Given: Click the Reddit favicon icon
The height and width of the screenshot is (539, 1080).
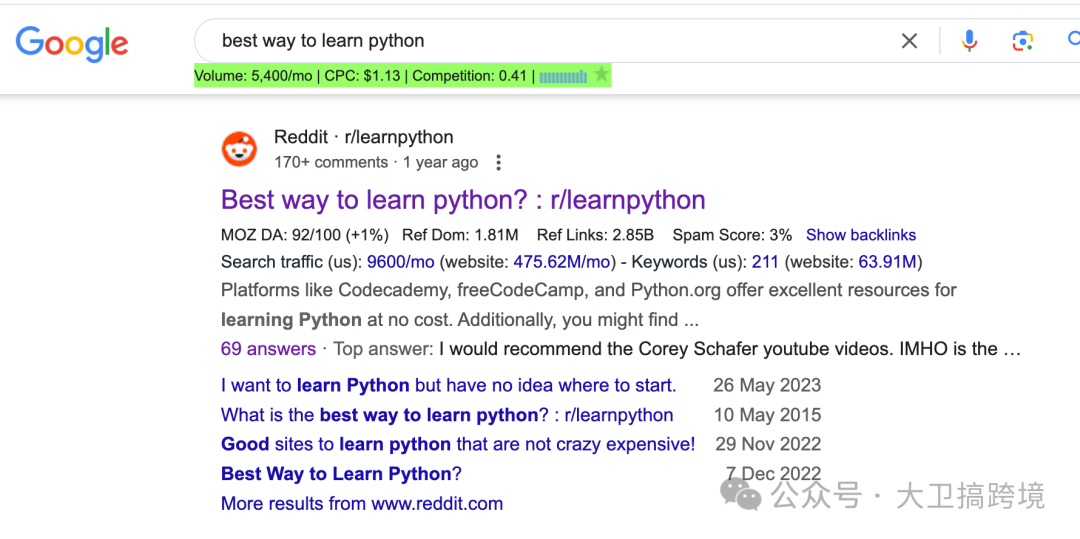Looking at the screenshot, I should [239, 149].
